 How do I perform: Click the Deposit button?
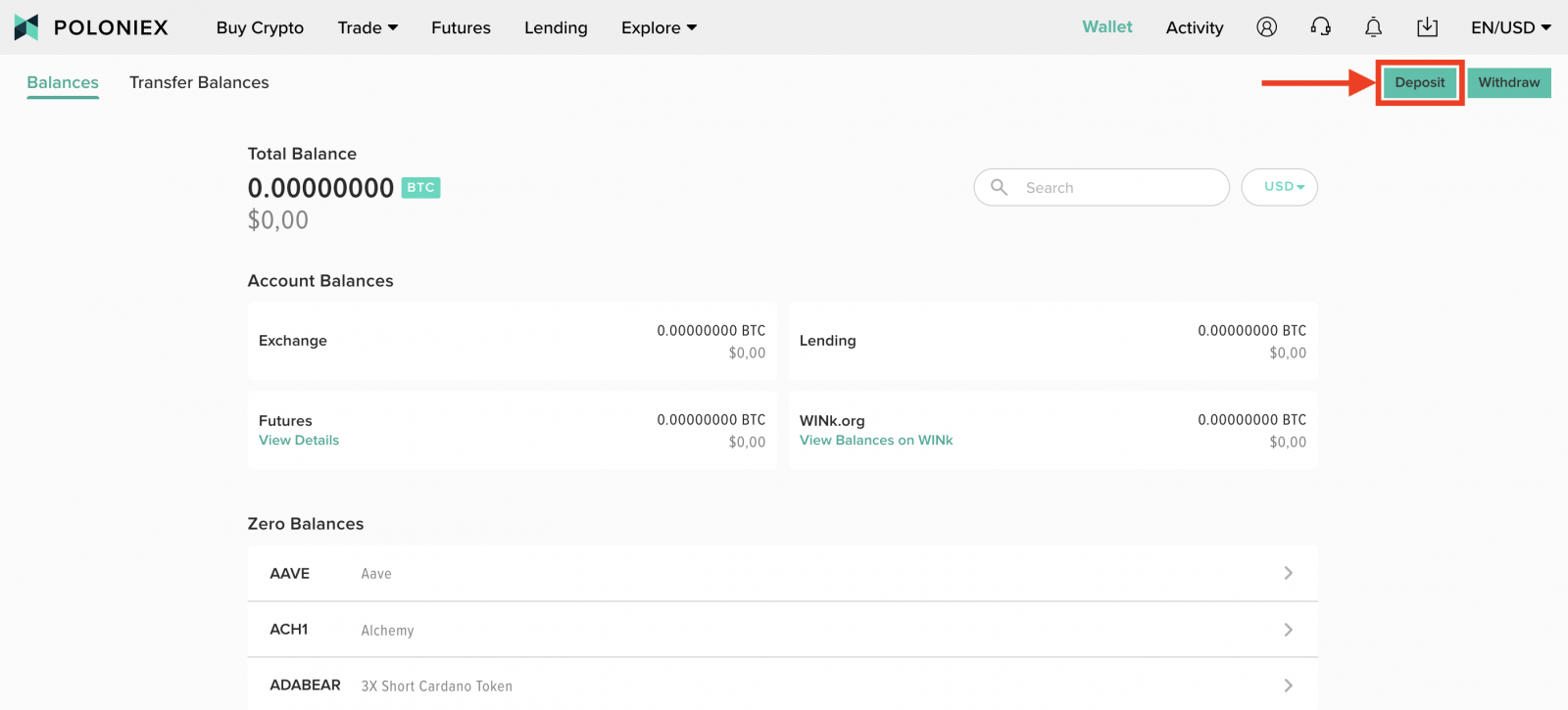(1419, 82)
